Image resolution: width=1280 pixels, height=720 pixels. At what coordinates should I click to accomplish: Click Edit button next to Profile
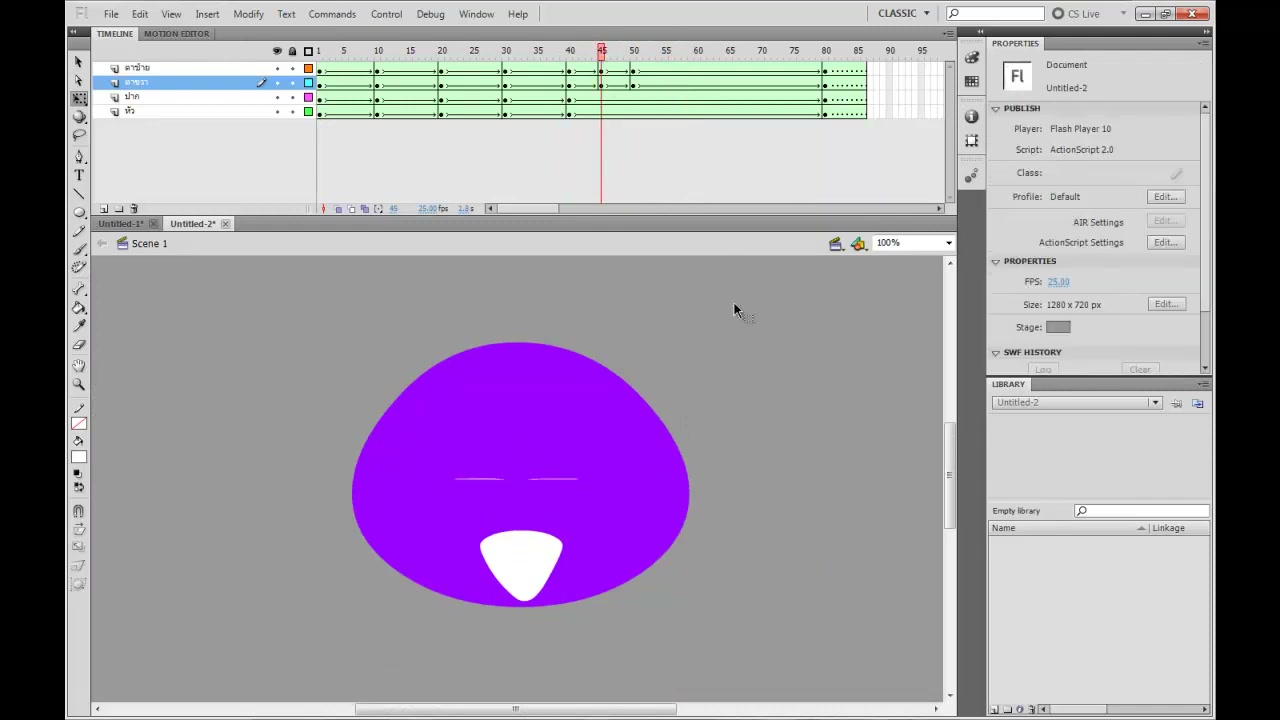(1166, 197)
